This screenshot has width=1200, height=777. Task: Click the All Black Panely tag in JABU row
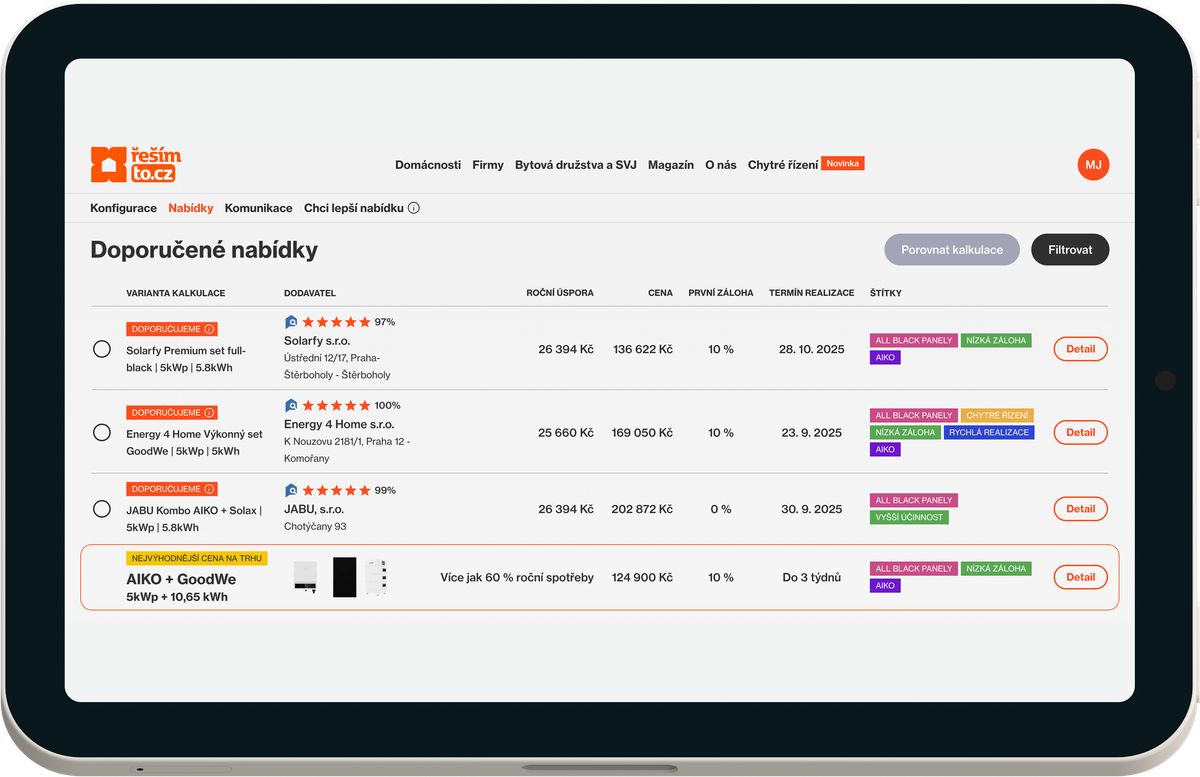[914, 500]
